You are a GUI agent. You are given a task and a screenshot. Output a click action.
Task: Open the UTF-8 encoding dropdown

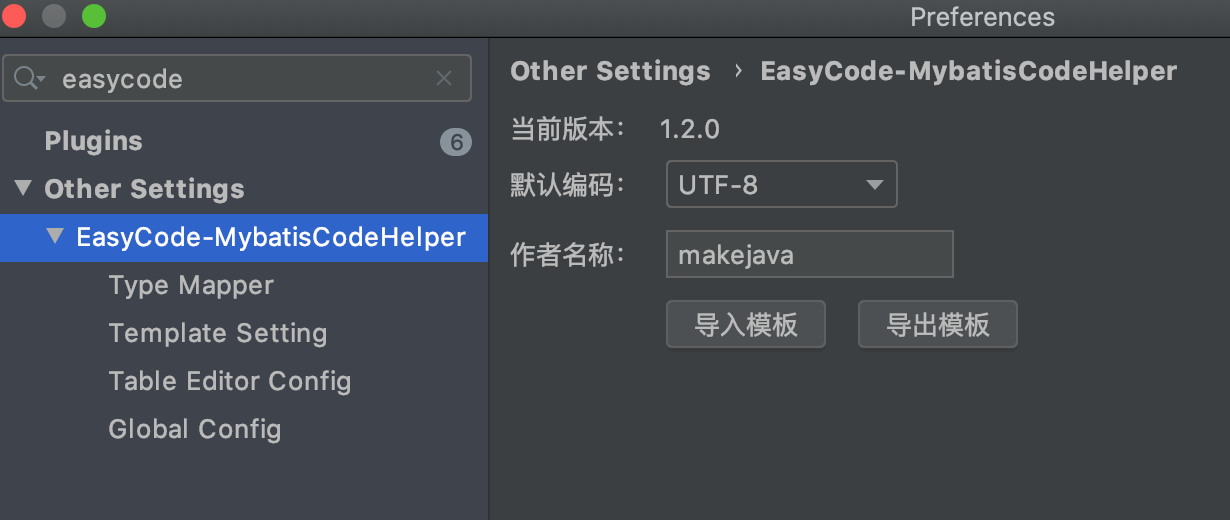tap(782, 185)
